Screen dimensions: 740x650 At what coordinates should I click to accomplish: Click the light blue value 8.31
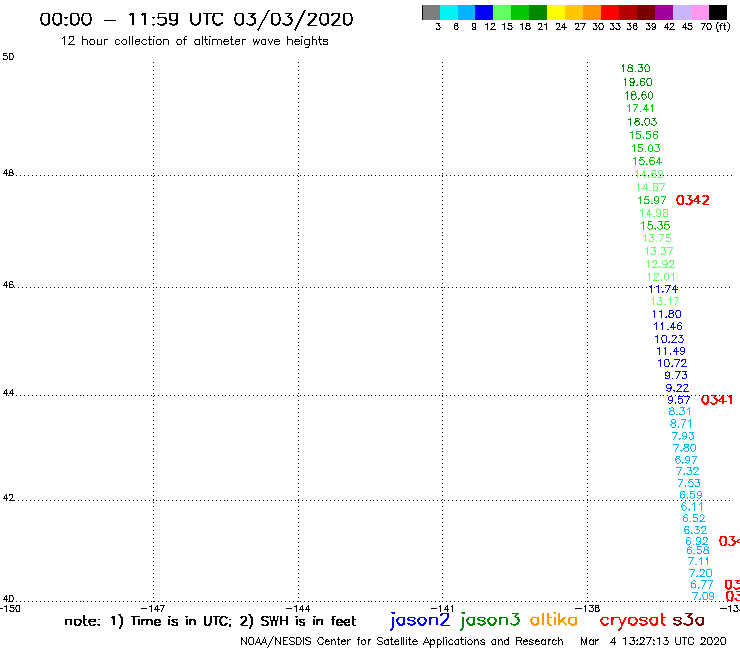pos(680,412)
